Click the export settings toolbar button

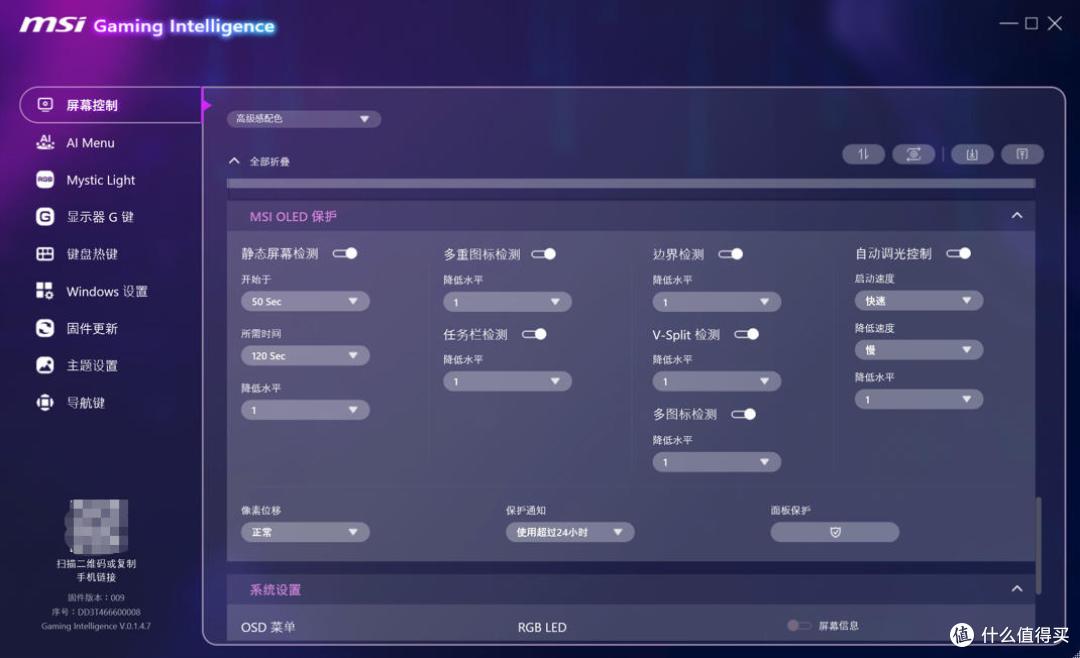pyautogui.click(x=1022, y=154)
